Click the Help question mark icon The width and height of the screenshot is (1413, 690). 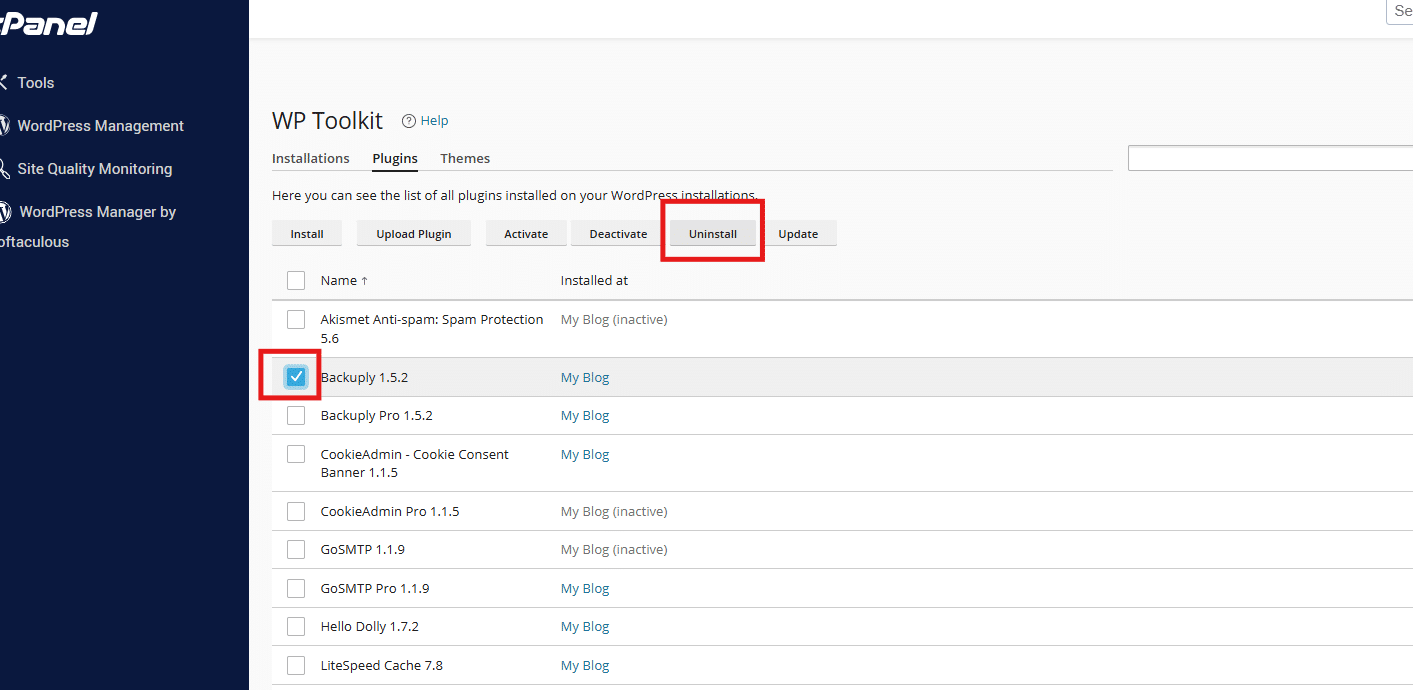click(408, 120)
